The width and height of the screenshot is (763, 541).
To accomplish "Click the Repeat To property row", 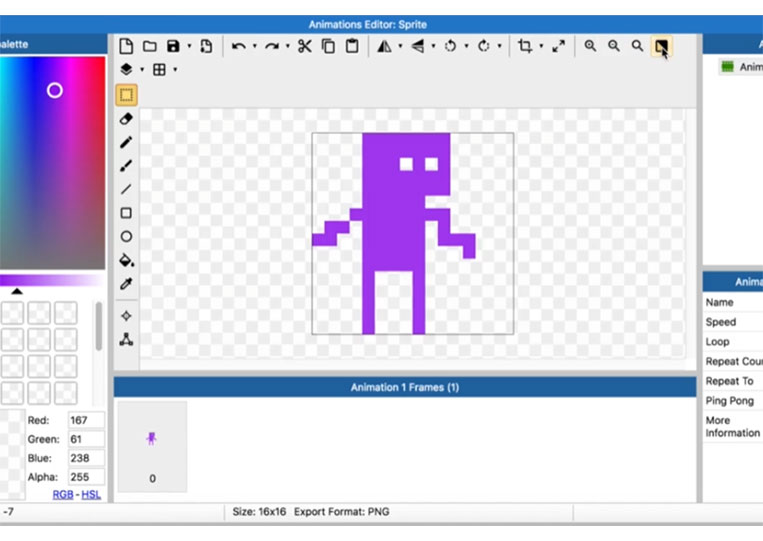I will coord(733,381).
